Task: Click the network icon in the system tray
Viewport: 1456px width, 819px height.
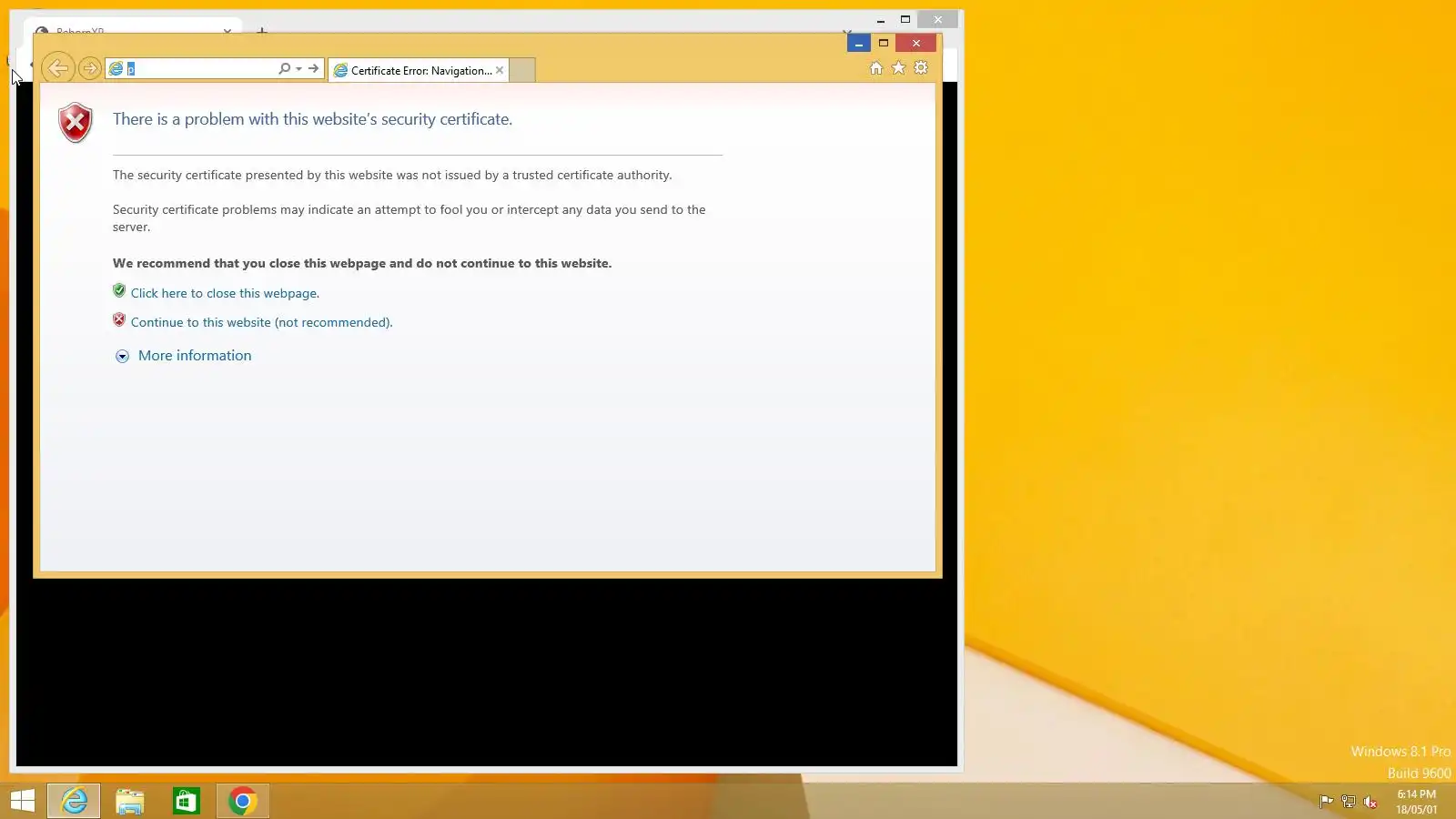Action: coord(1349,802)
